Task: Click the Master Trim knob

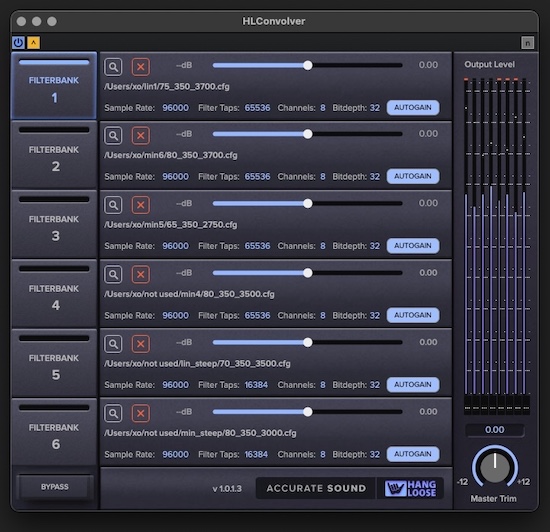Action: click(495, 467)
